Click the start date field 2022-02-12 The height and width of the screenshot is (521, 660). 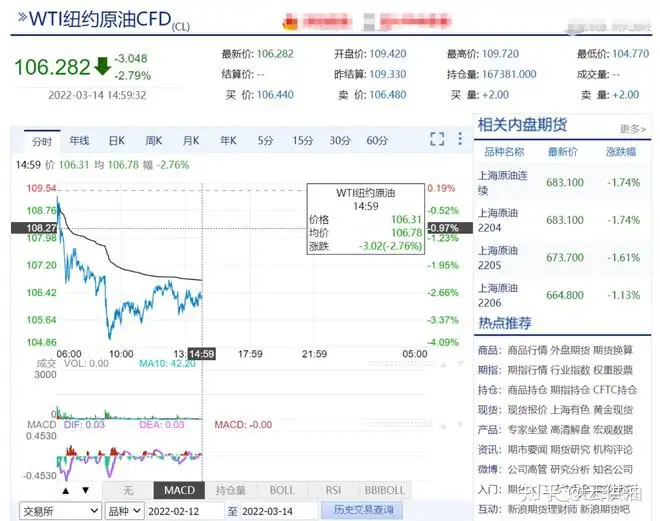pyautogui.click(x=185, y=511)
